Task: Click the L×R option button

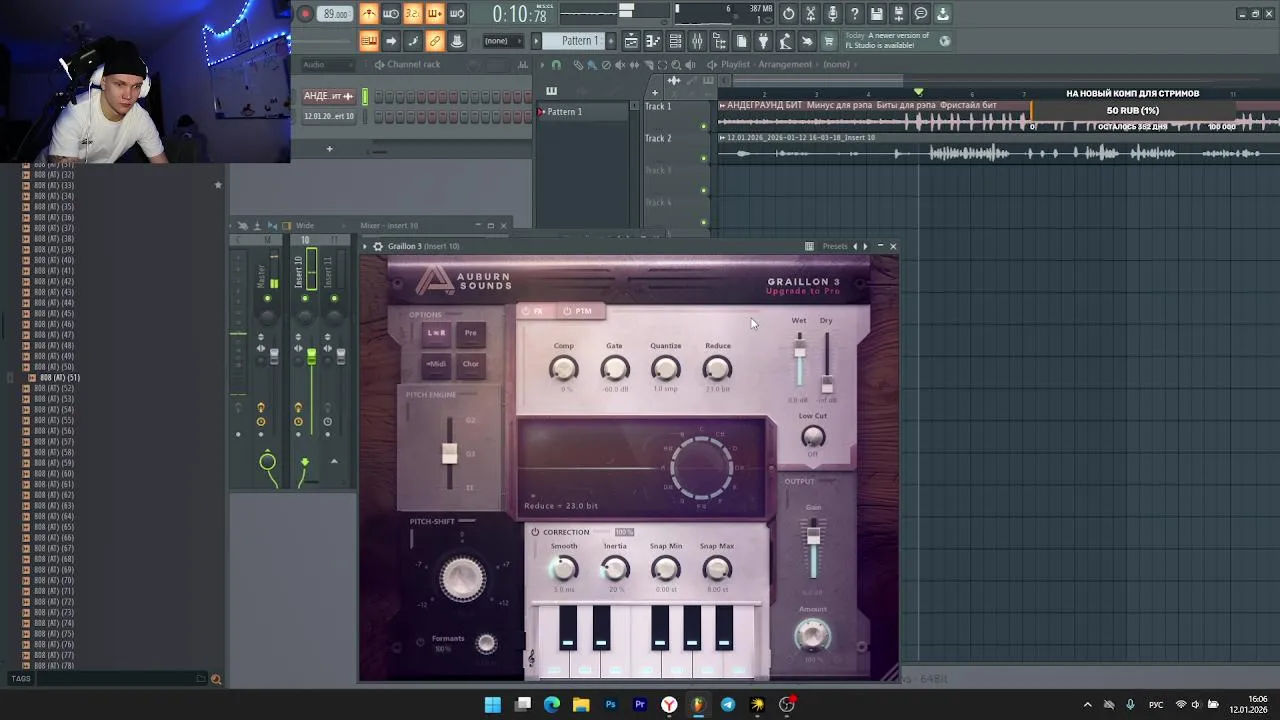Action: point(436,333)
